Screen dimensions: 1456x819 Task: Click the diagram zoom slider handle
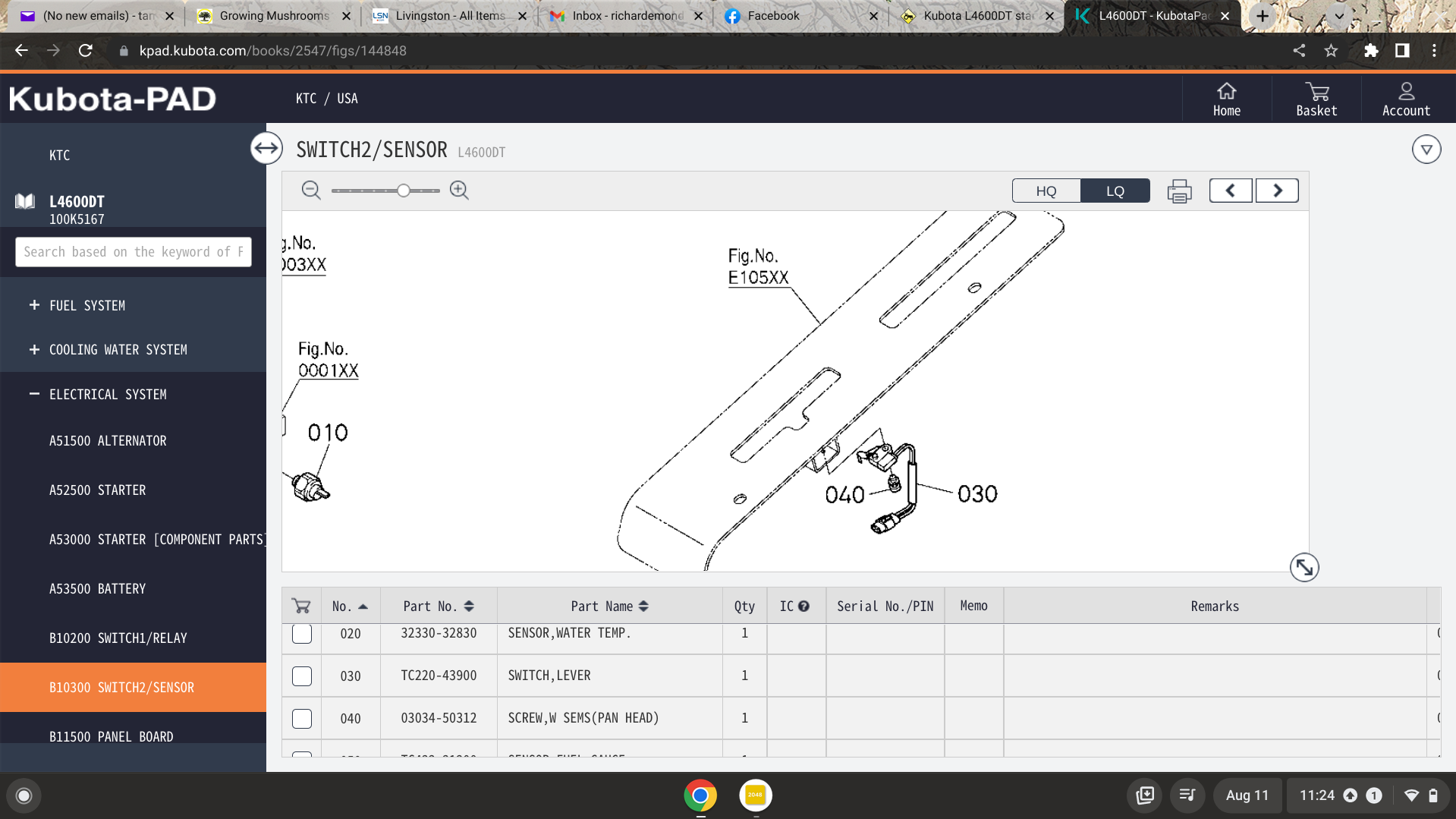[x=404, y=191]
